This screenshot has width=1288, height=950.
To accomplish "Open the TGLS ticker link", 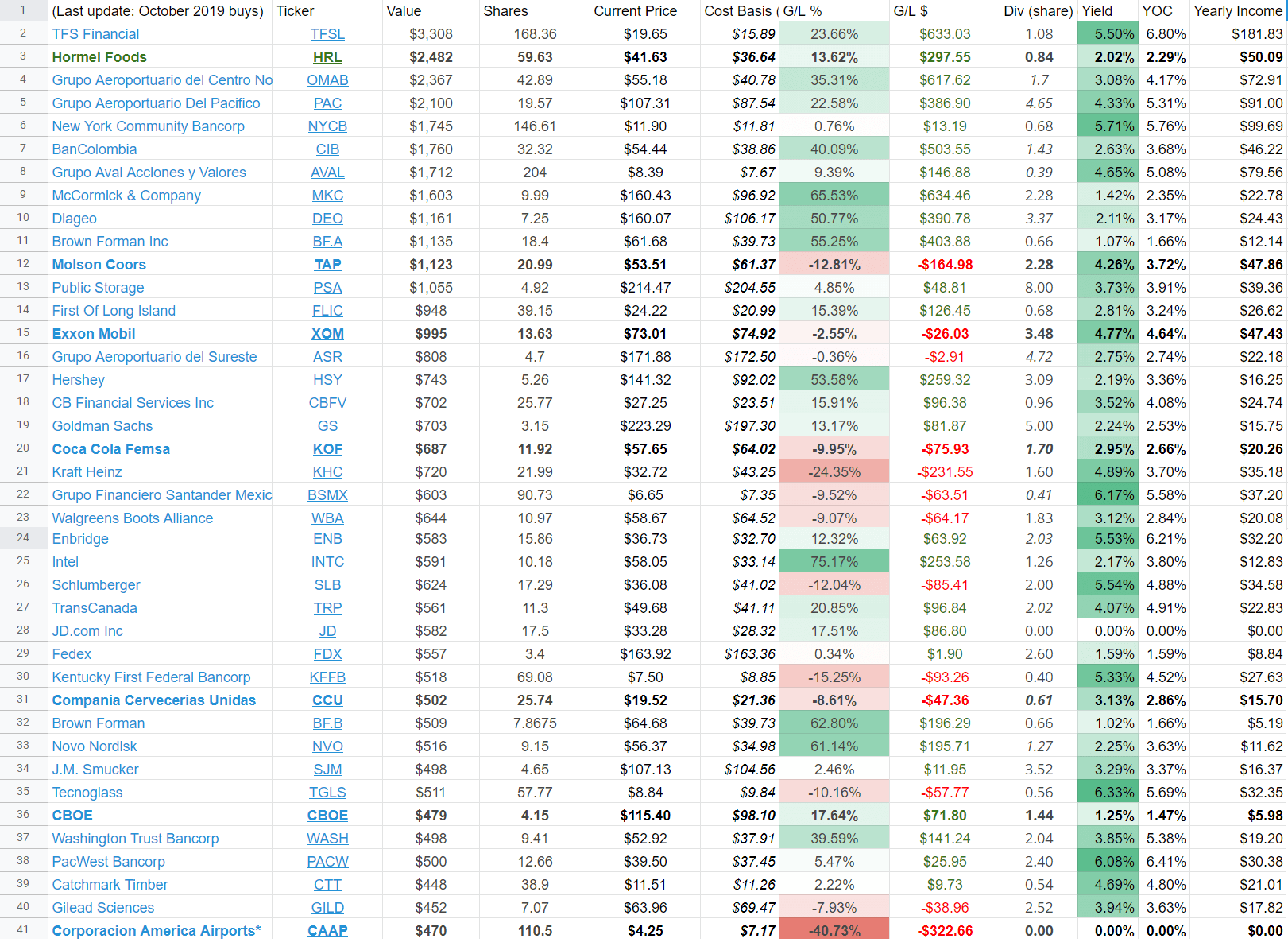I will coord(327,793).
